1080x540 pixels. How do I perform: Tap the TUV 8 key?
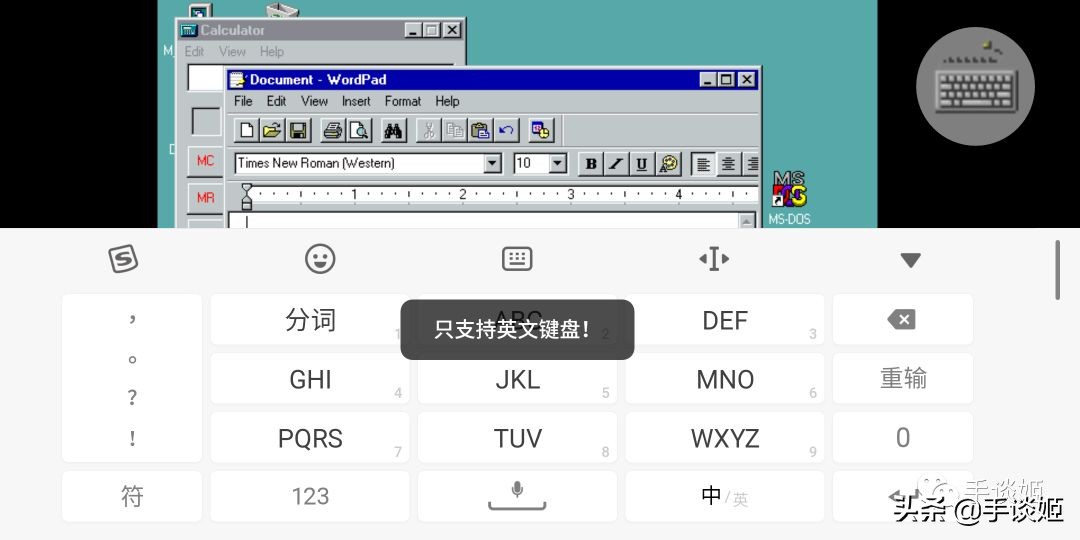click(517, 438)
